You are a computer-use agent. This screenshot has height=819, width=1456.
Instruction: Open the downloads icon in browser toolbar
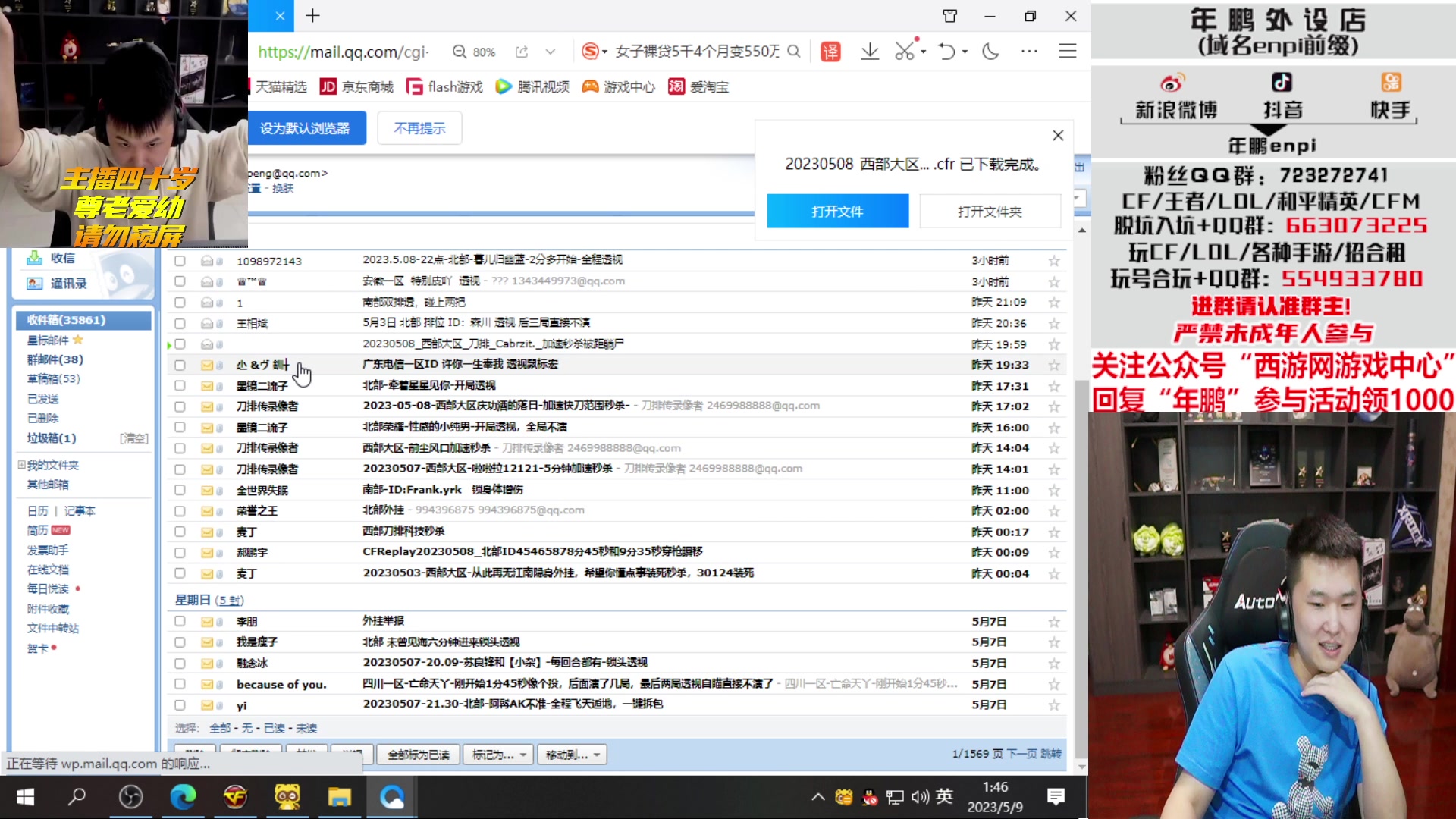tap(870, 52)
